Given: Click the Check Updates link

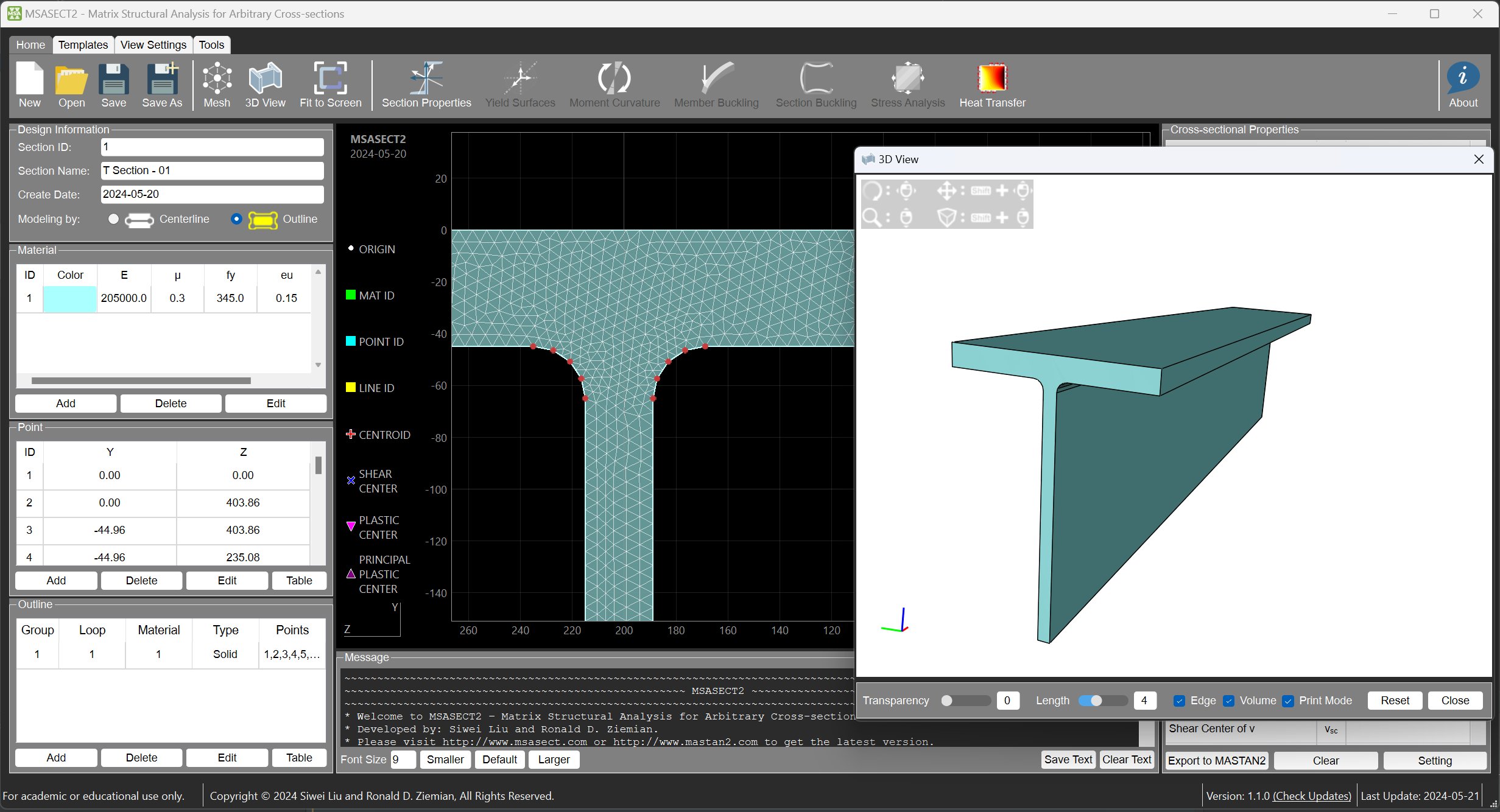Looking at the screenshot, I should click(1312, 796).
